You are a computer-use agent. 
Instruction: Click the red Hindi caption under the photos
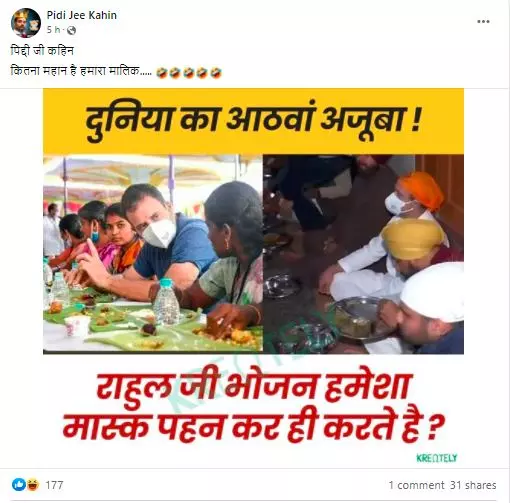click(x=253, y=408)
